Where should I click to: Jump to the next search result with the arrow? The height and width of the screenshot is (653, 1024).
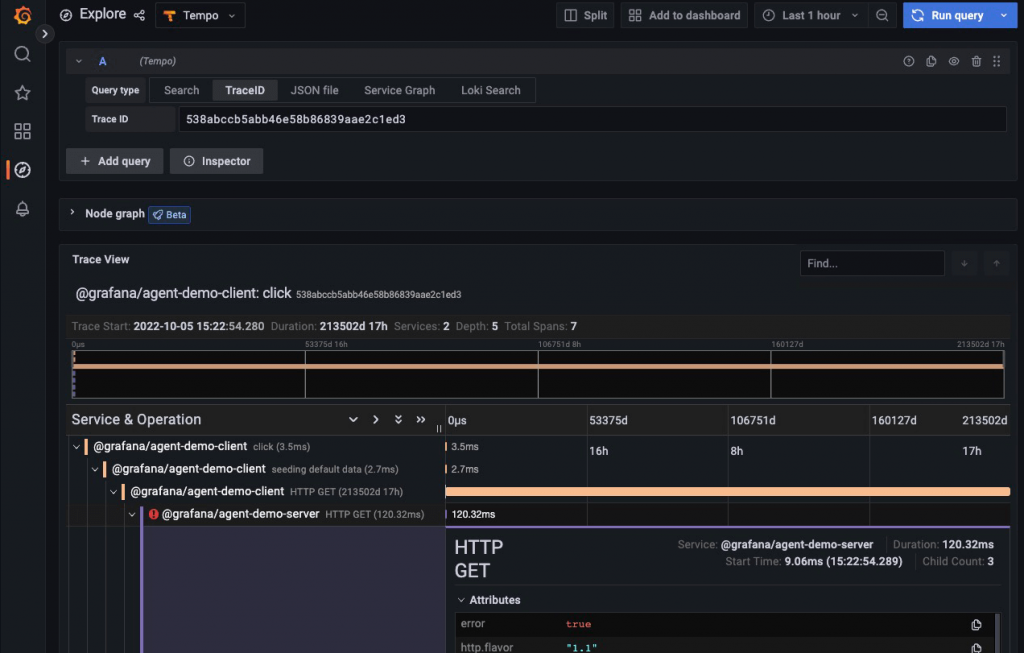[x=964, y=263]
